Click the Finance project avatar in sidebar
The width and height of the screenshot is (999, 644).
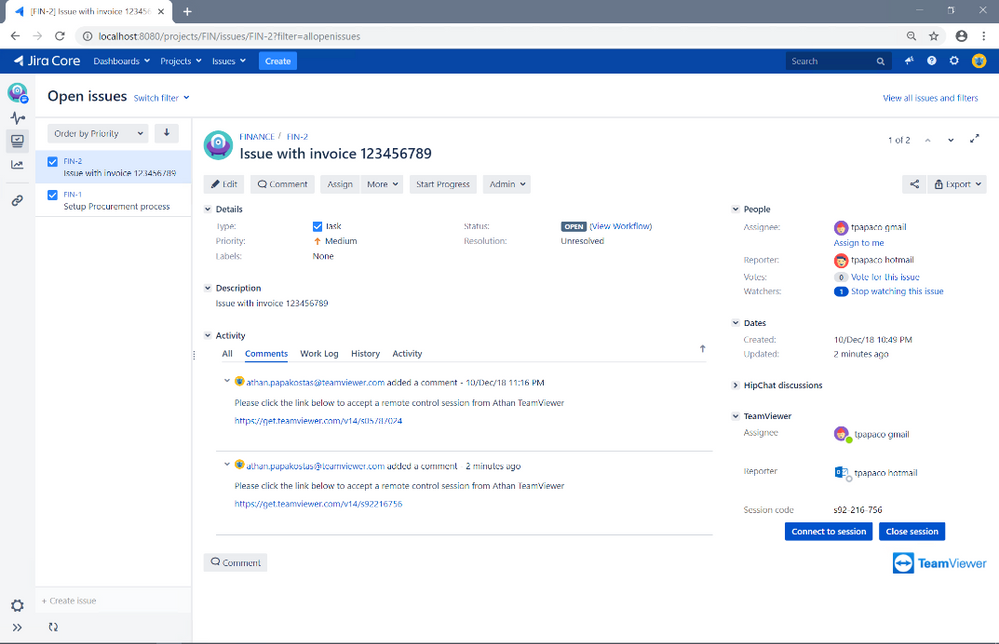17,92
